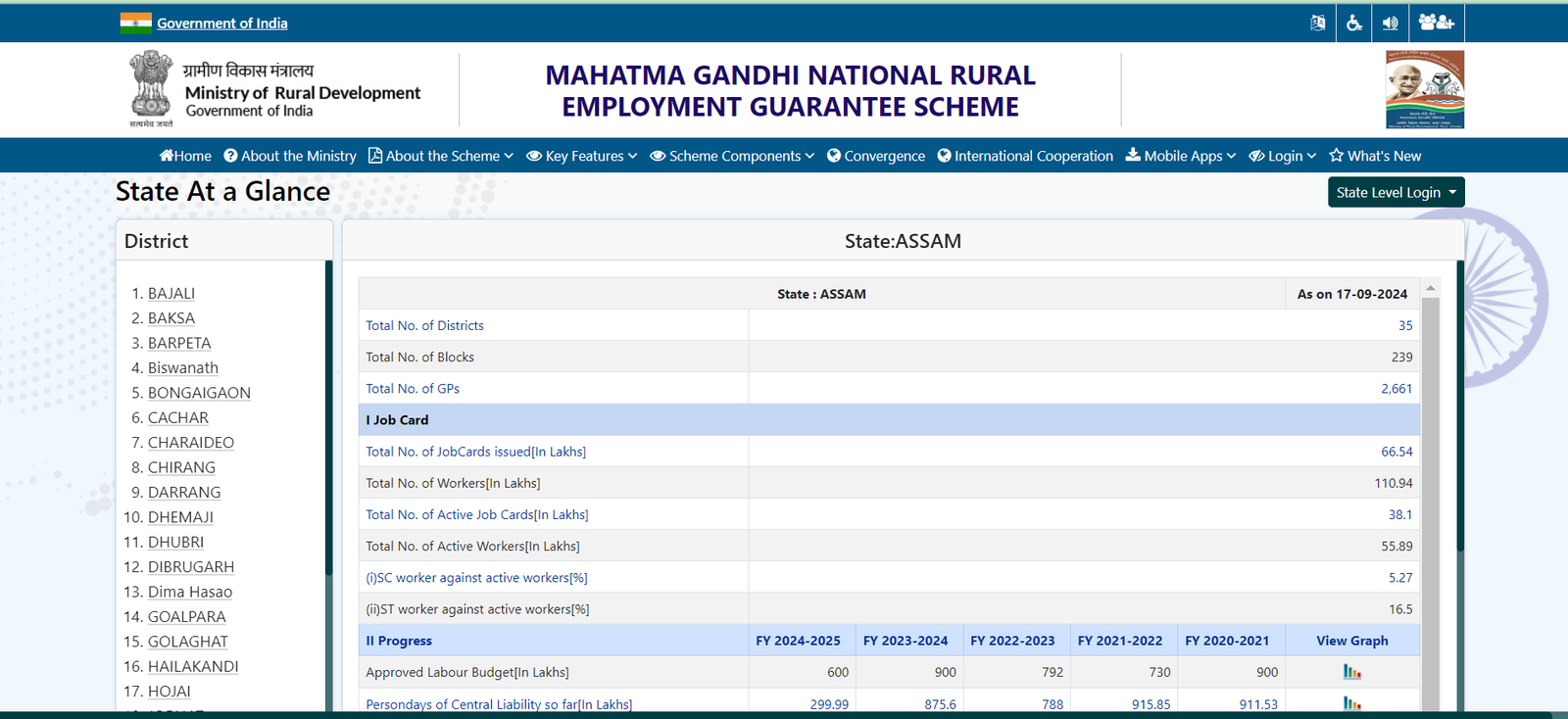
Task: Select GOLAGHAT district
Action: point(188,642)
